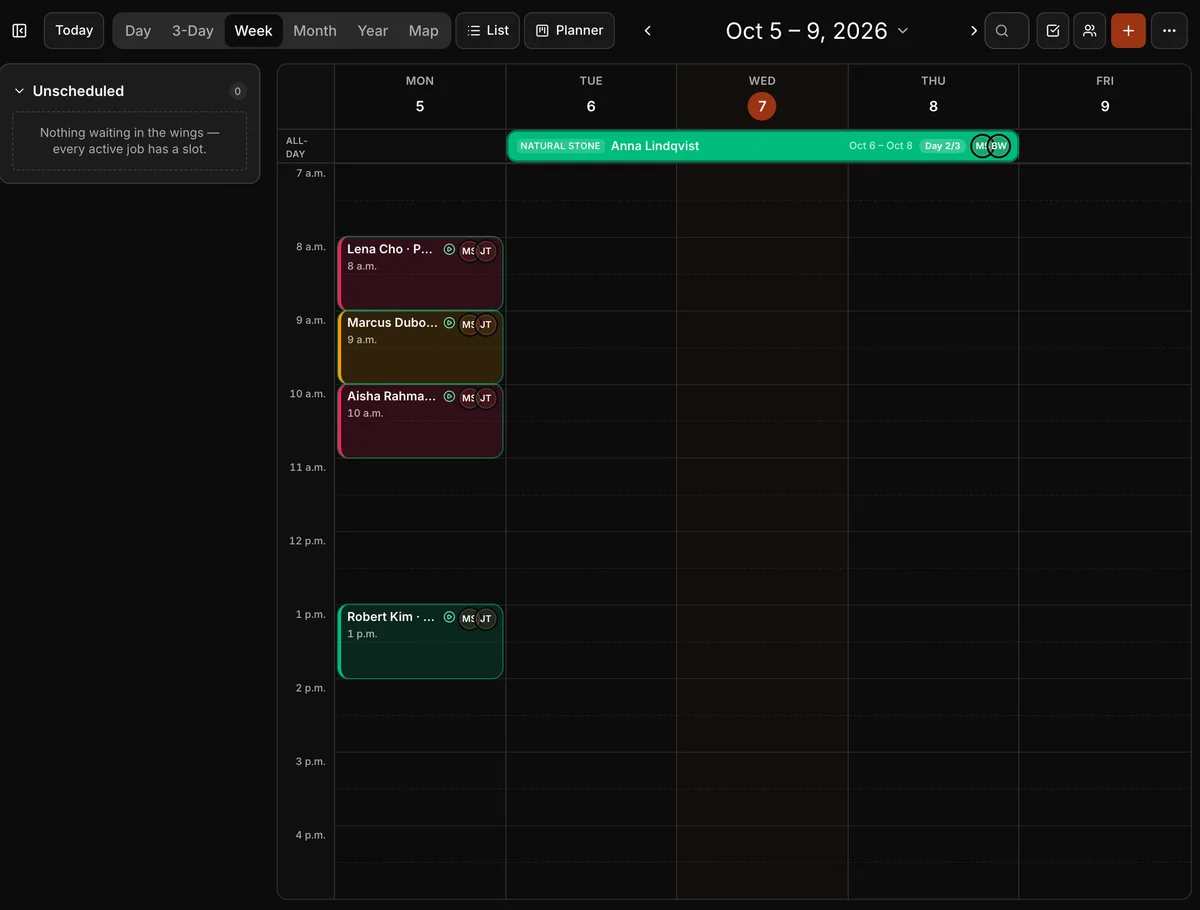Switch to Map view

click(424, 31)
